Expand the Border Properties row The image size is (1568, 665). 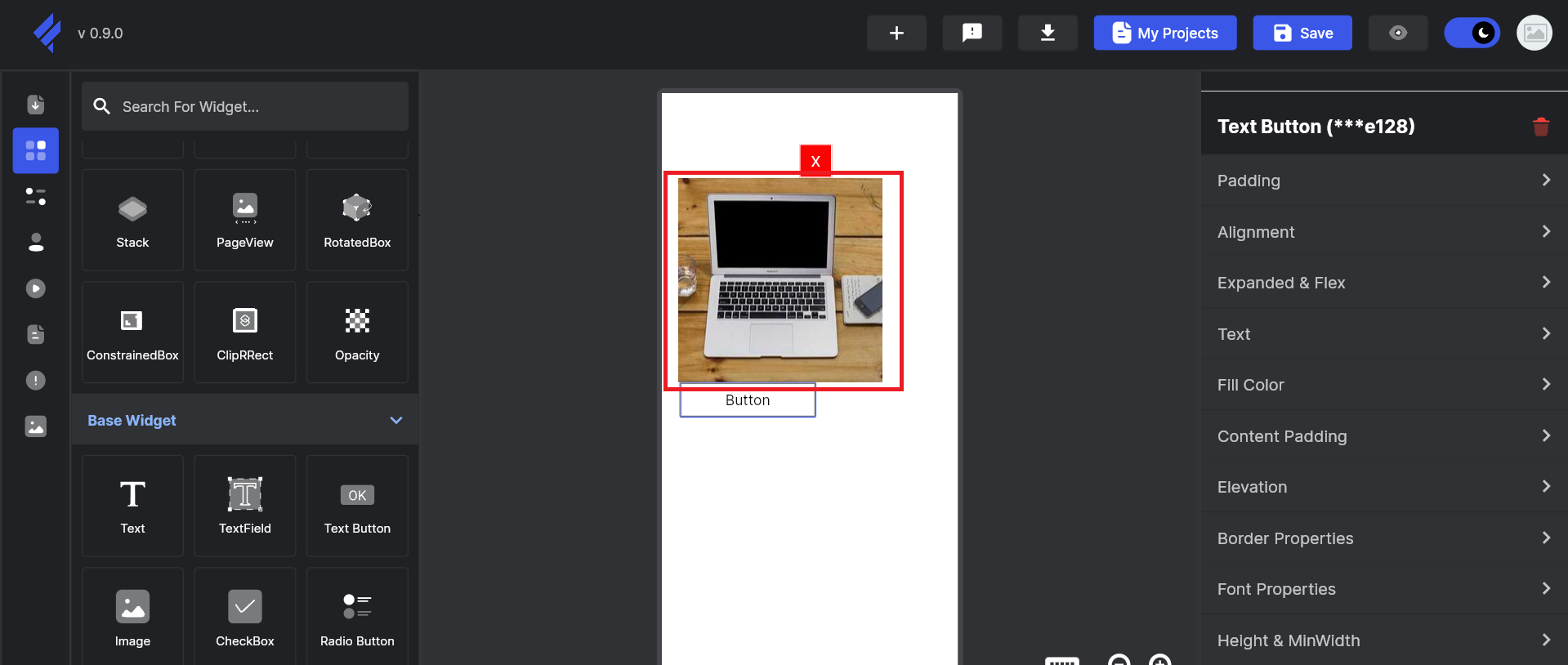(x=1383, y=538)
